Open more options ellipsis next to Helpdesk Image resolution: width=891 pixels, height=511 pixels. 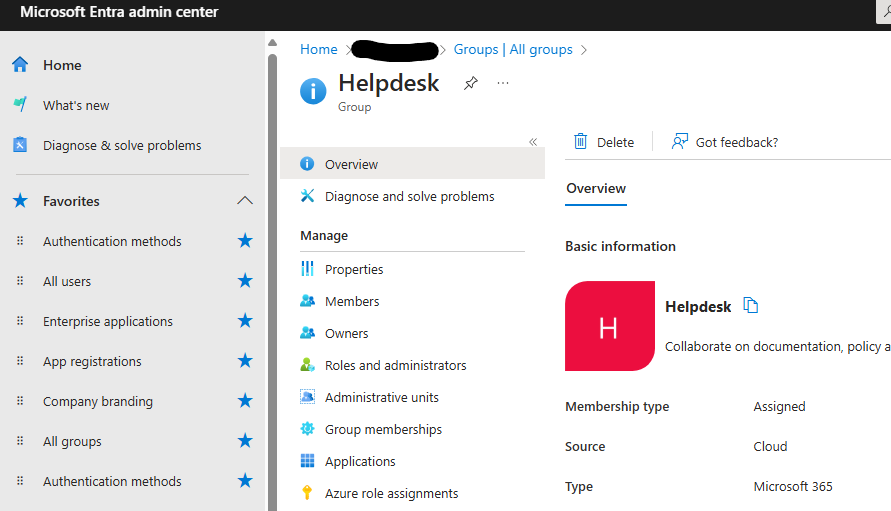[503, 83]
